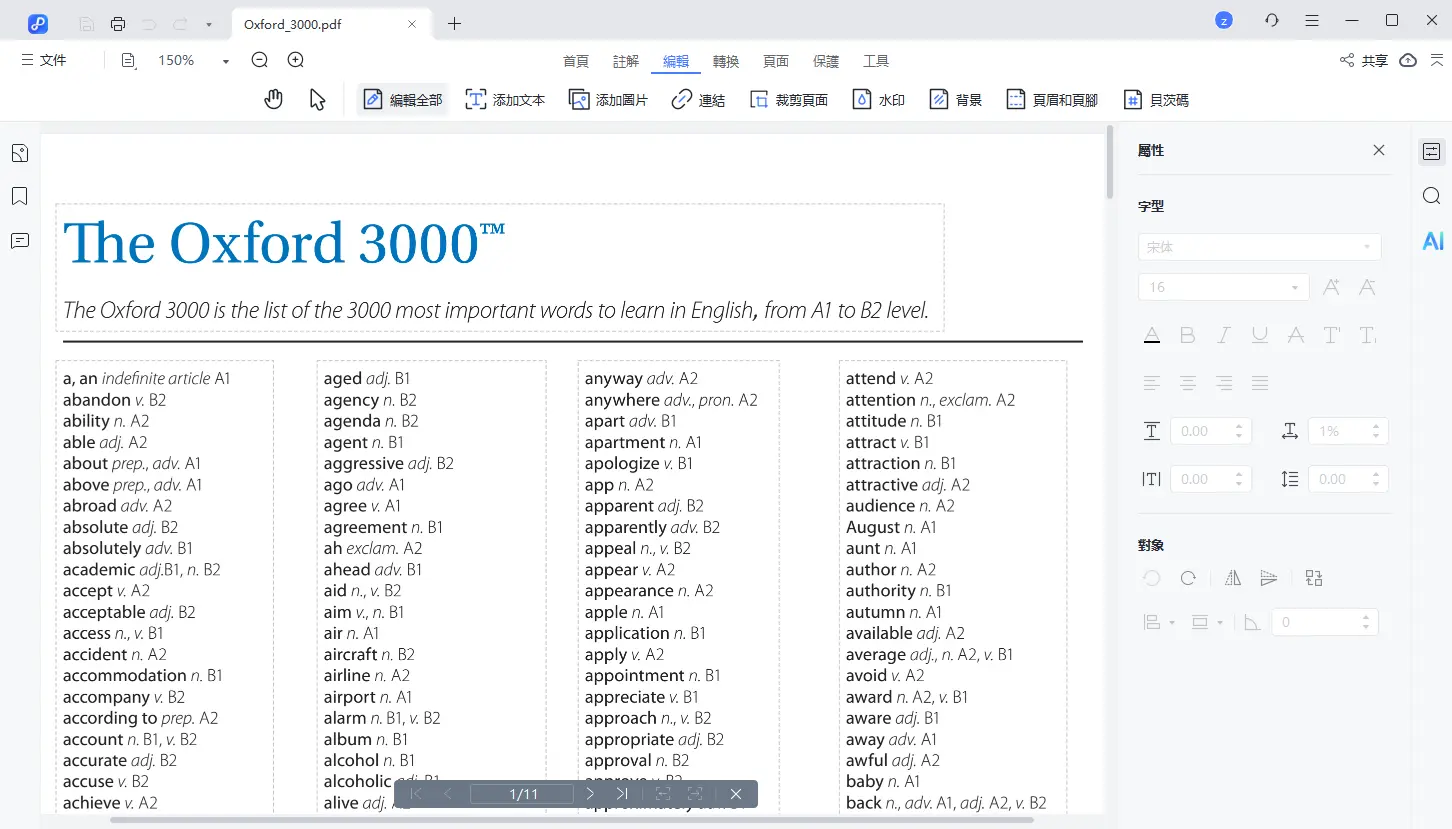Click the cloud upload icon
Image resolution: width=1452 pixels, height=829 pixels.
(x=1408, y=60)
